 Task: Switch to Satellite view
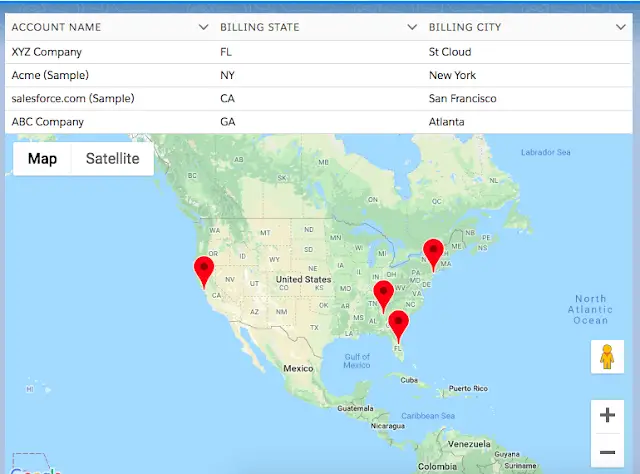(112, 159)
